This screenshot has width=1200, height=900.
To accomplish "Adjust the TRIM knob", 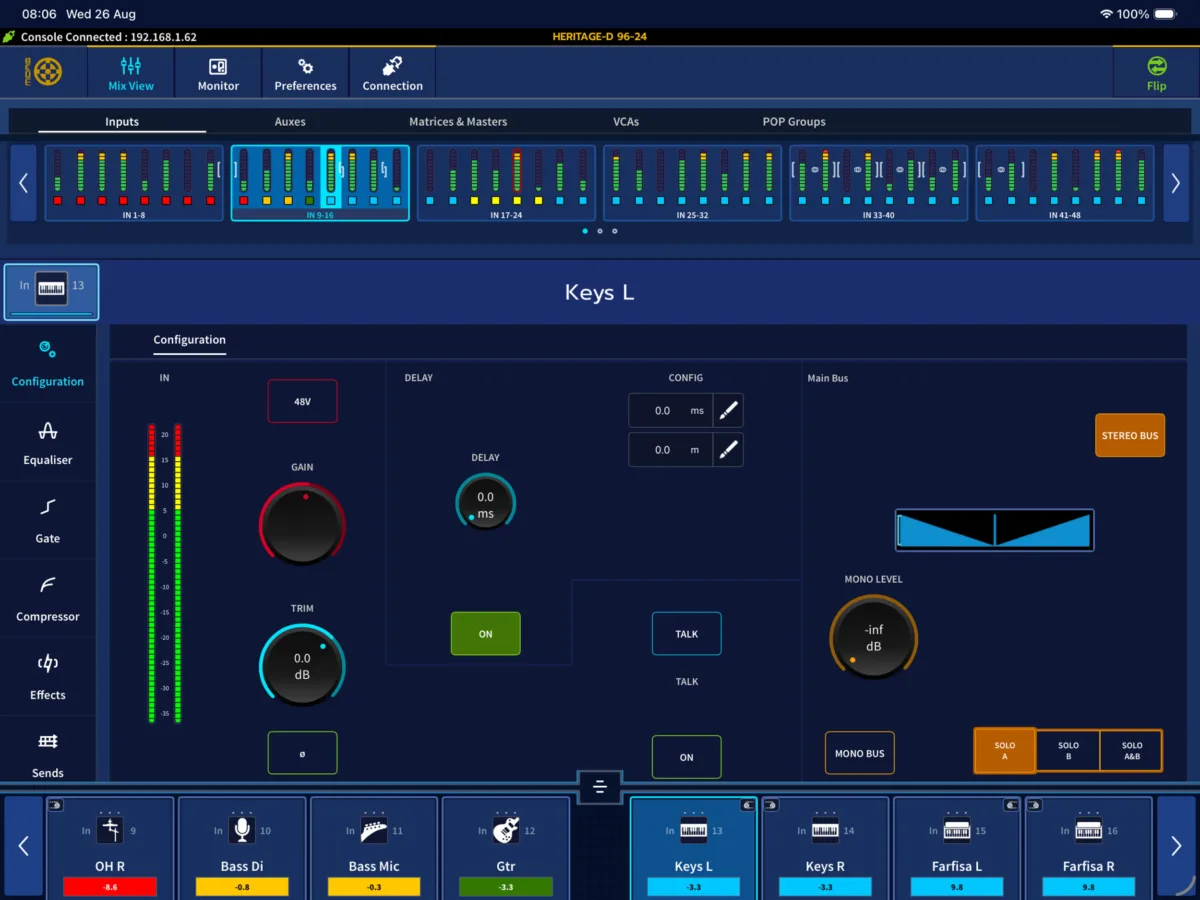I will pos(302,667).
